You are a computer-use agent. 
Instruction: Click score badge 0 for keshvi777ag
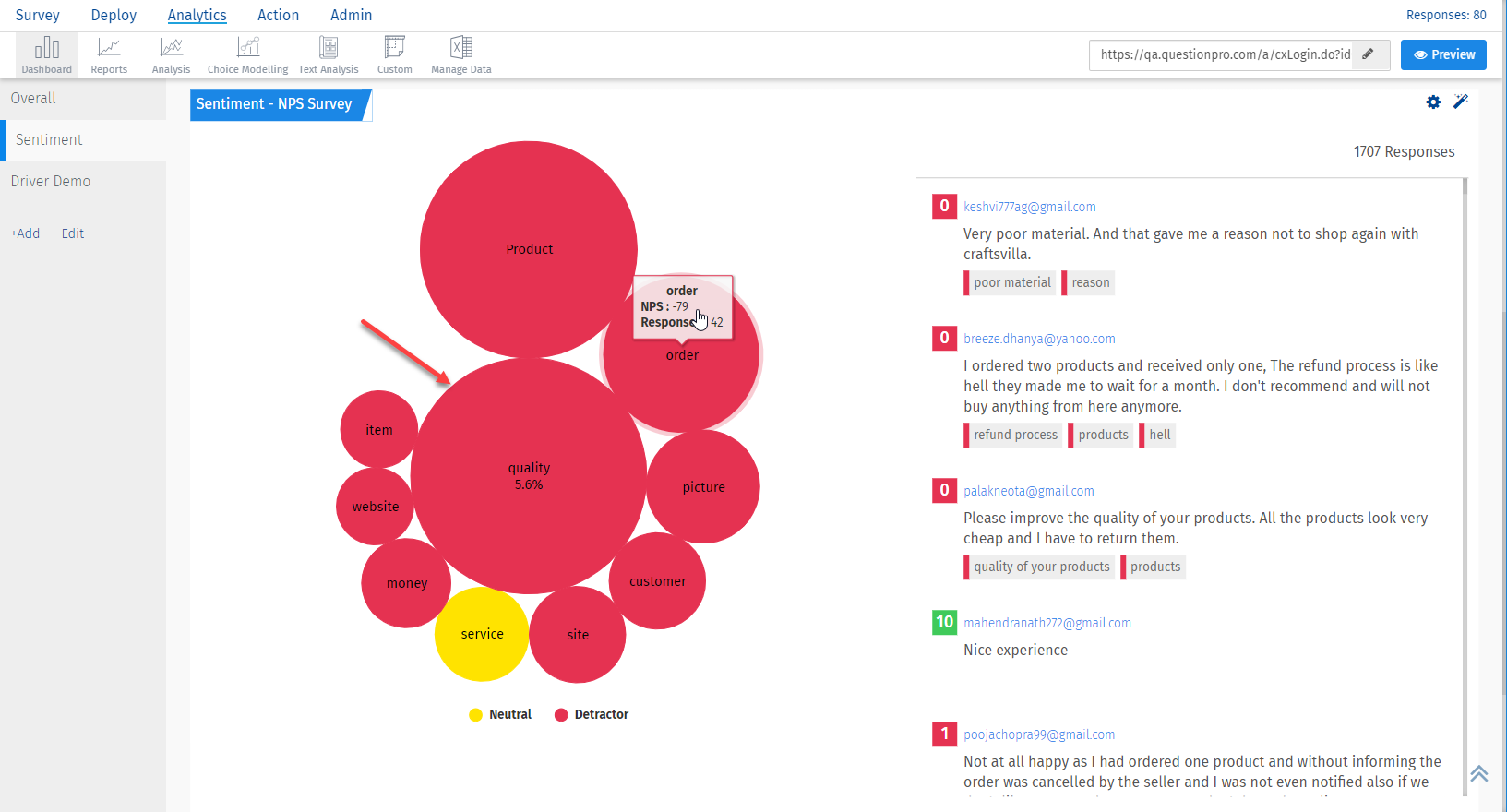944,206
